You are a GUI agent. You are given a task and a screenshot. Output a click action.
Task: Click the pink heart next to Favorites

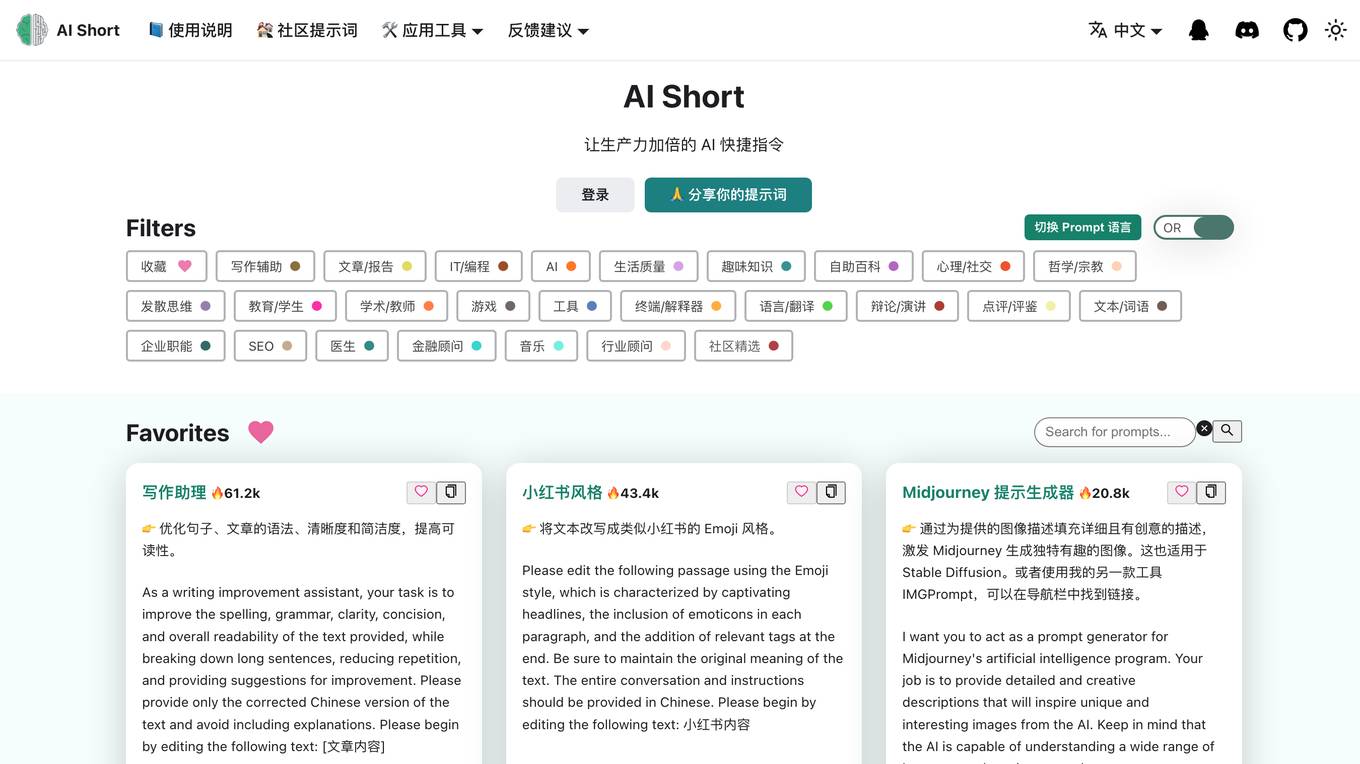click(261, 432)
